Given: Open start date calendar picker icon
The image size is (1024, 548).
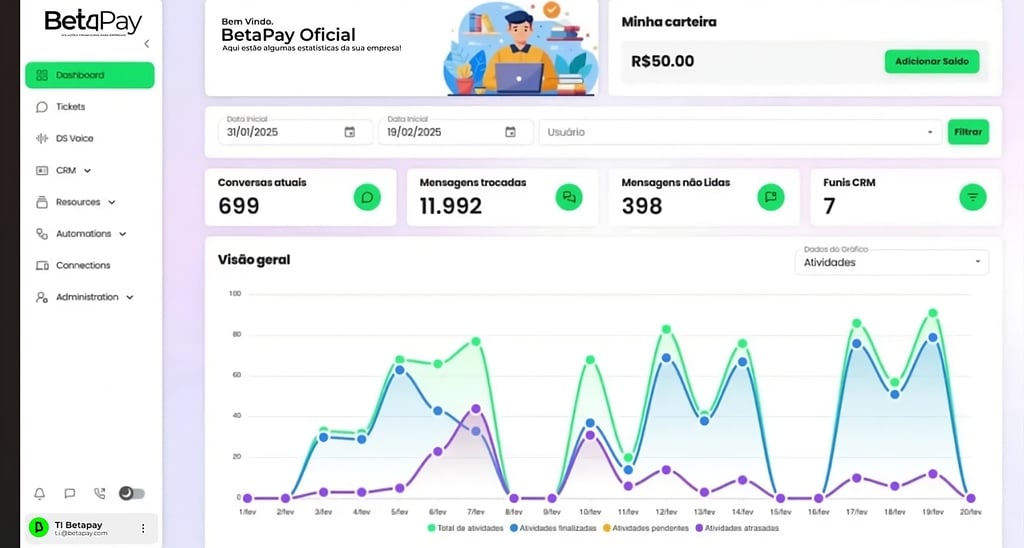Looking at the screenshot, I should click(349, 132).
